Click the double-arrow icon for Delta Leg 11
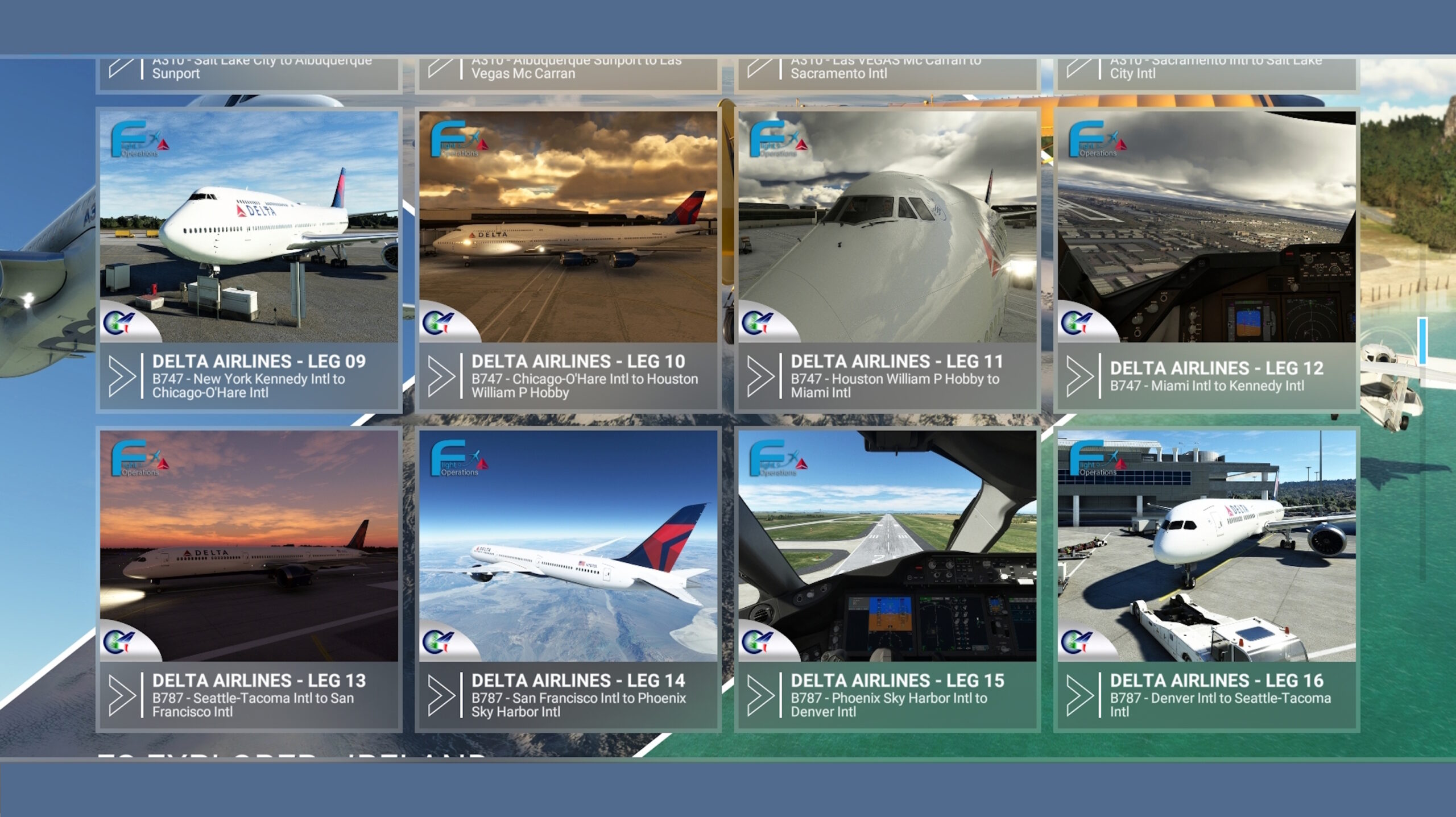 [760, 376]
